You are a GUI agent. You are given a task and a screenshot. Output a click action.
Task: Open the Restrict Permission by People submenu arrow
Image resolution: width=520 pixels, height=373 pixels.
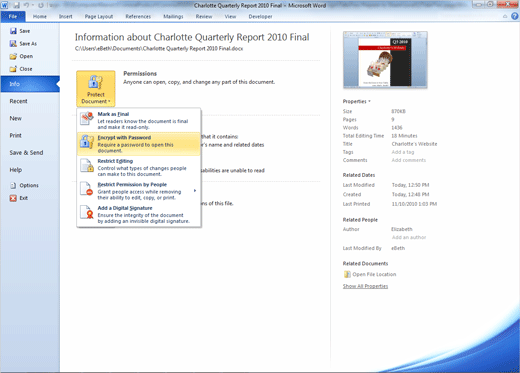(195, 191)
